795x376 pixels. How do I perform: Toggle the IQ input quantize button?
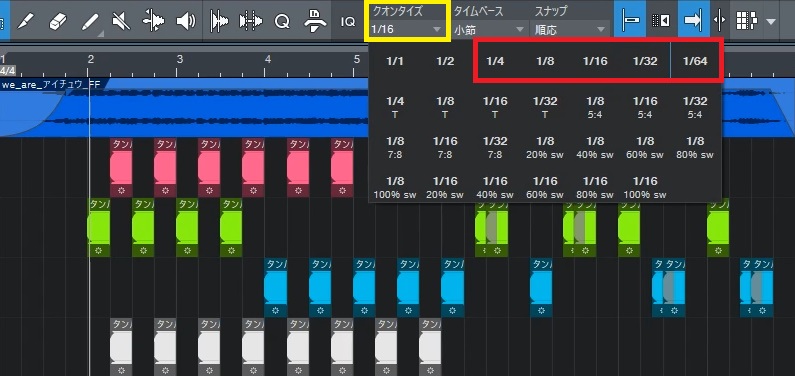click(x=348, y=22)
